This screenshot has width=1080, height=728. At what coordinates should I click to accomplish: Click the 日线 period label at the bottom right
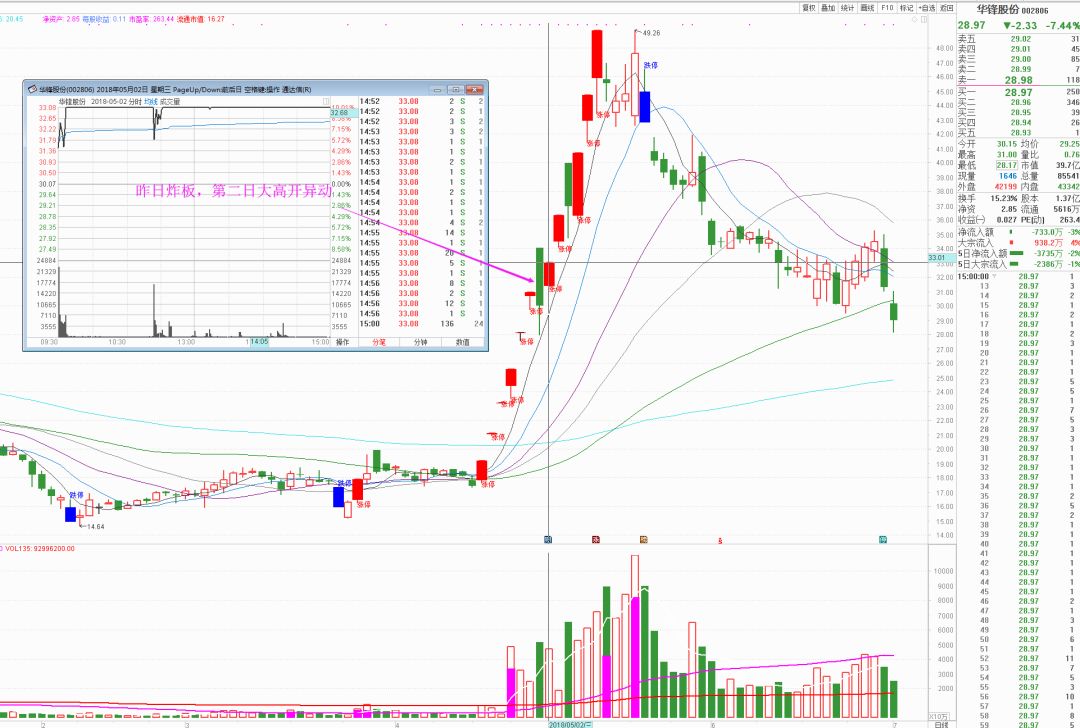[941, 724]
